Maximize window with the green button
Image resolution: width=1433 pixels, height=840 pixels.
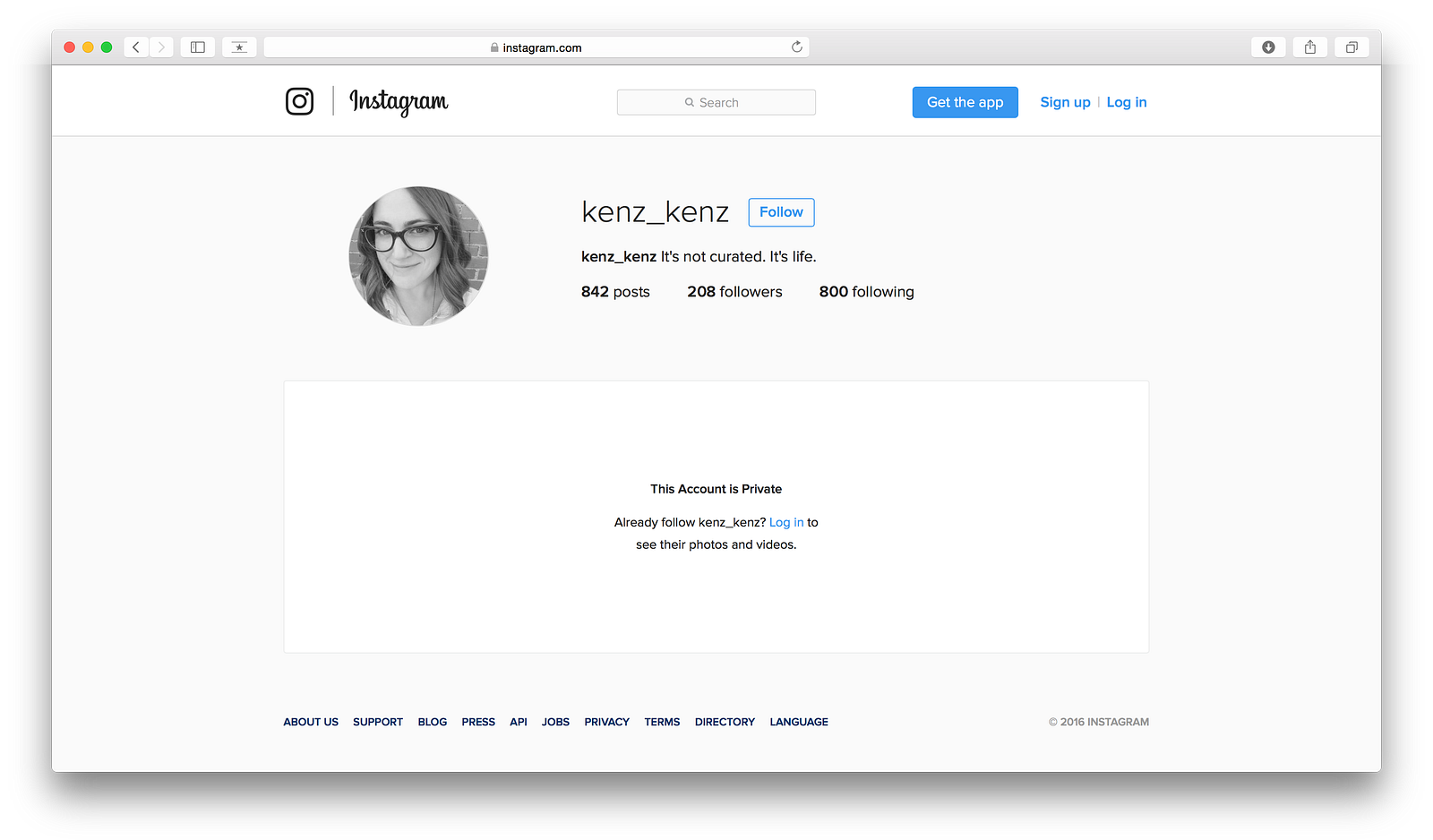107,47
